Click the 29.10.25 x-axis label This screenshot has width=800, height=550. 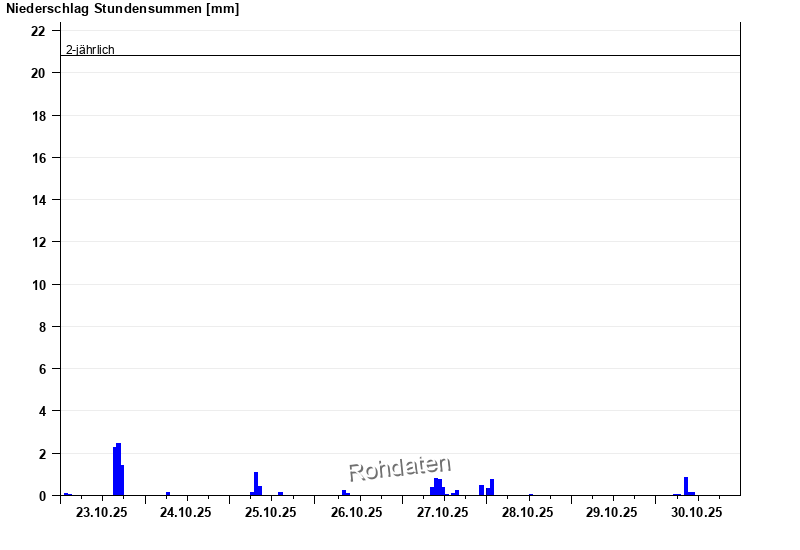(612, 513)
